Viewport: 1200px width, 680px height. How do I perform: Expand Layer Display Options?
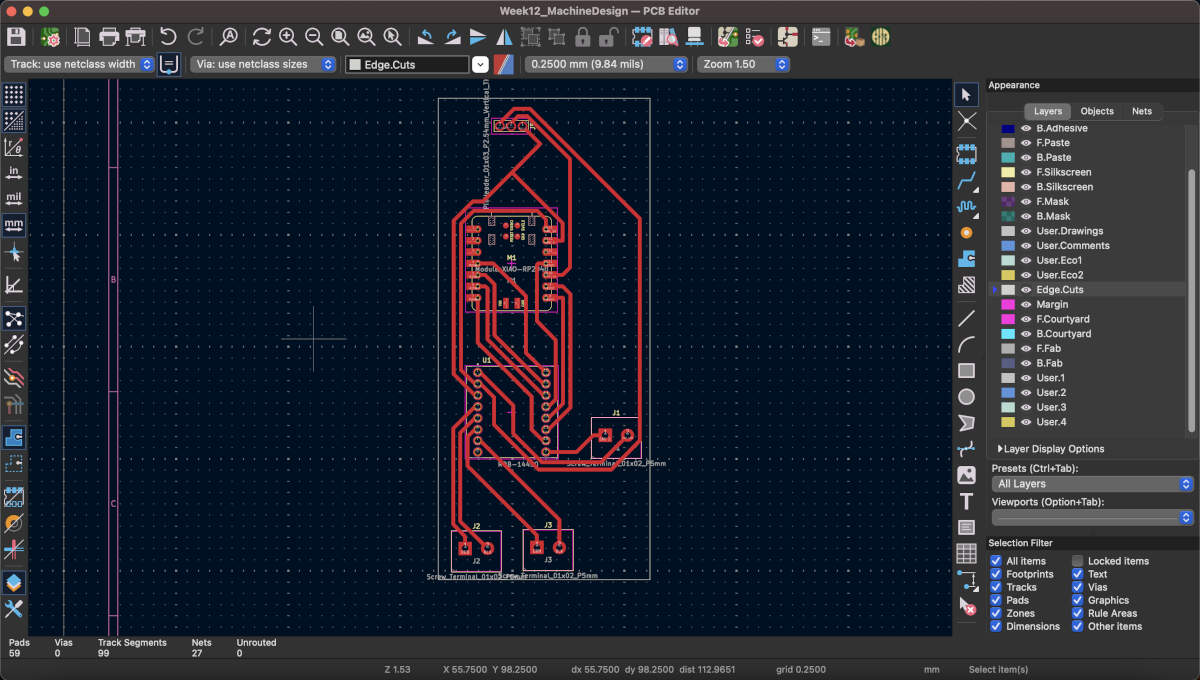(x=1051, y=449)
